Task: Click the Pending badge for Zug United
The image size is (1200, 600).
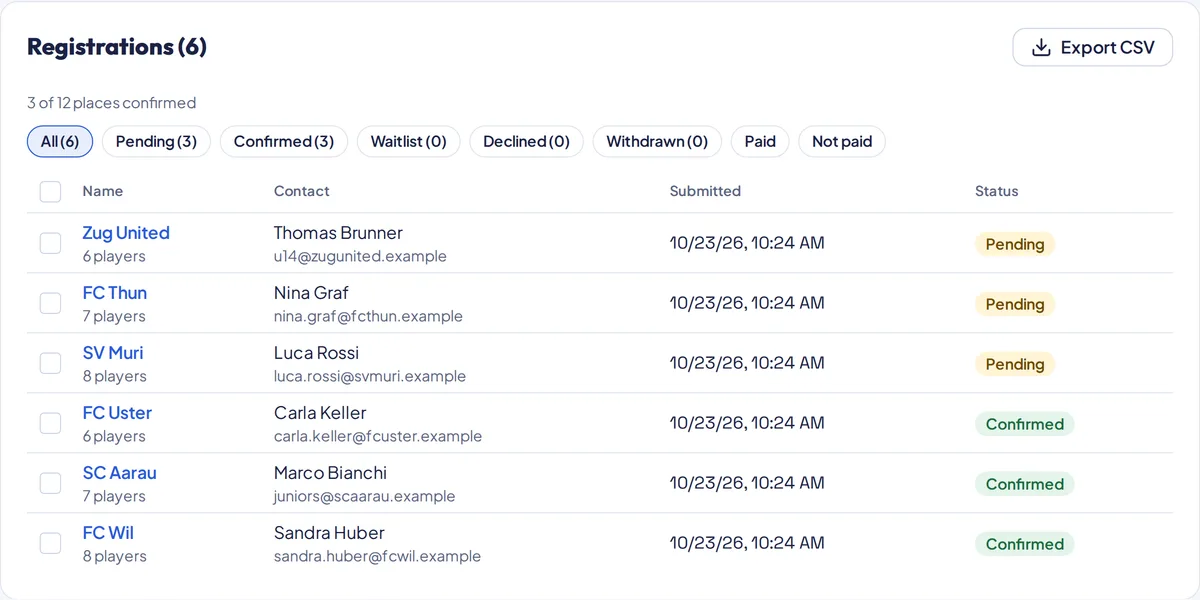Action: (x=1015, y=244)
